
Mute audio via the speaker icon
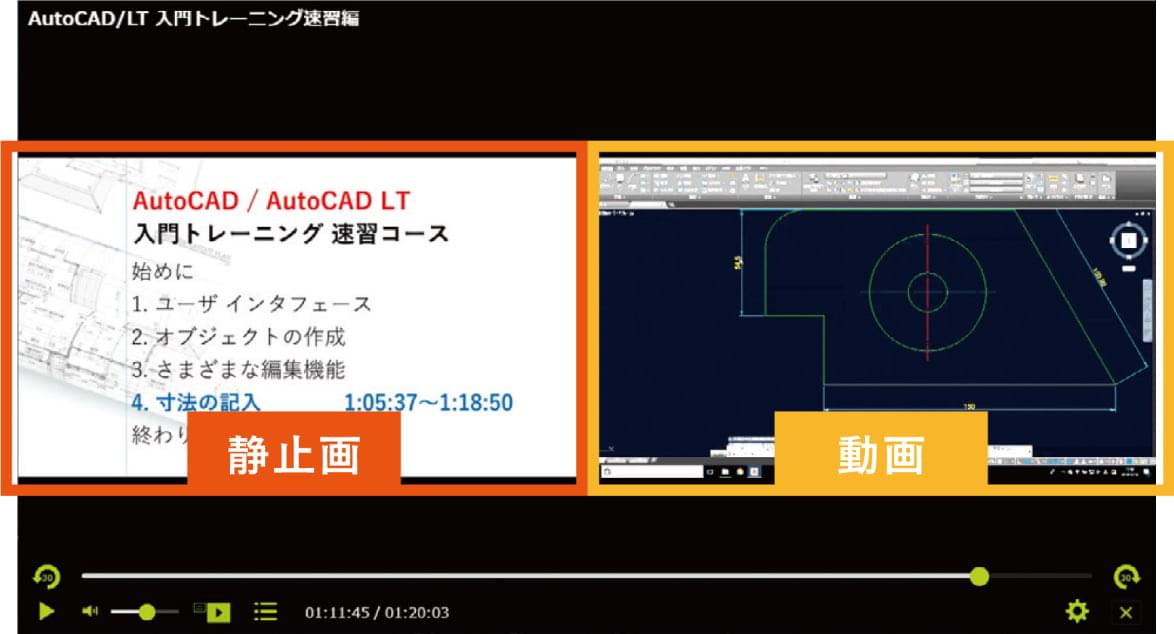(90, 610)
